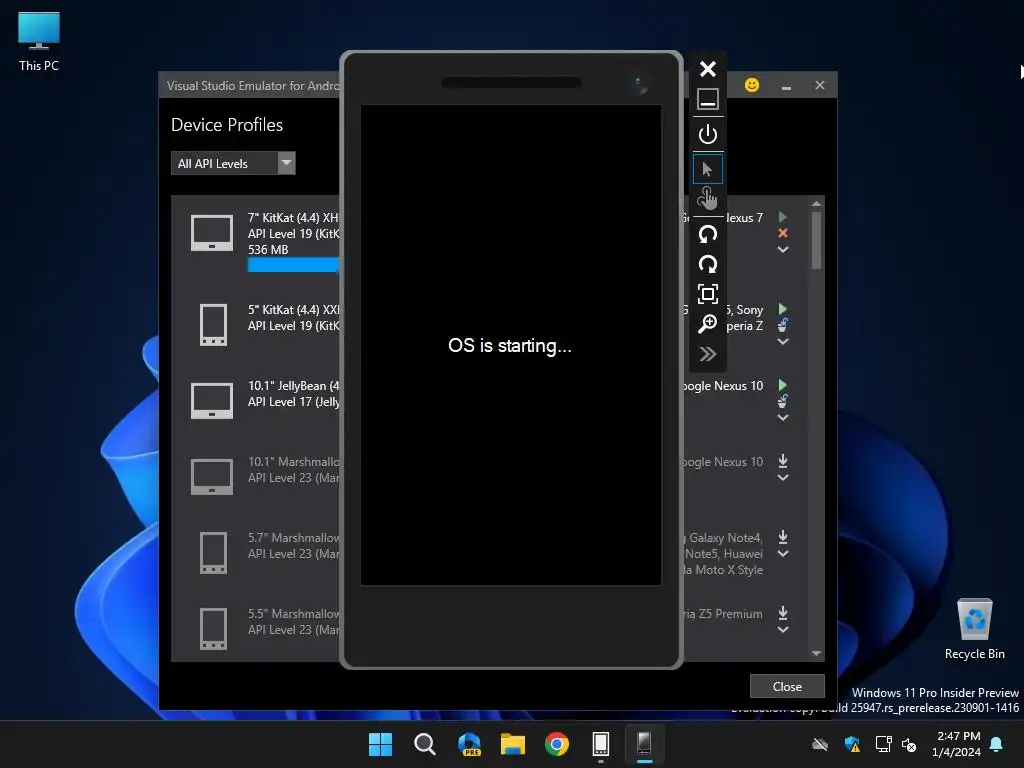The image size is (1024, 768).
Task: Expand 10.1" JellyBean profile details
Action: click(x=782, y=417)
